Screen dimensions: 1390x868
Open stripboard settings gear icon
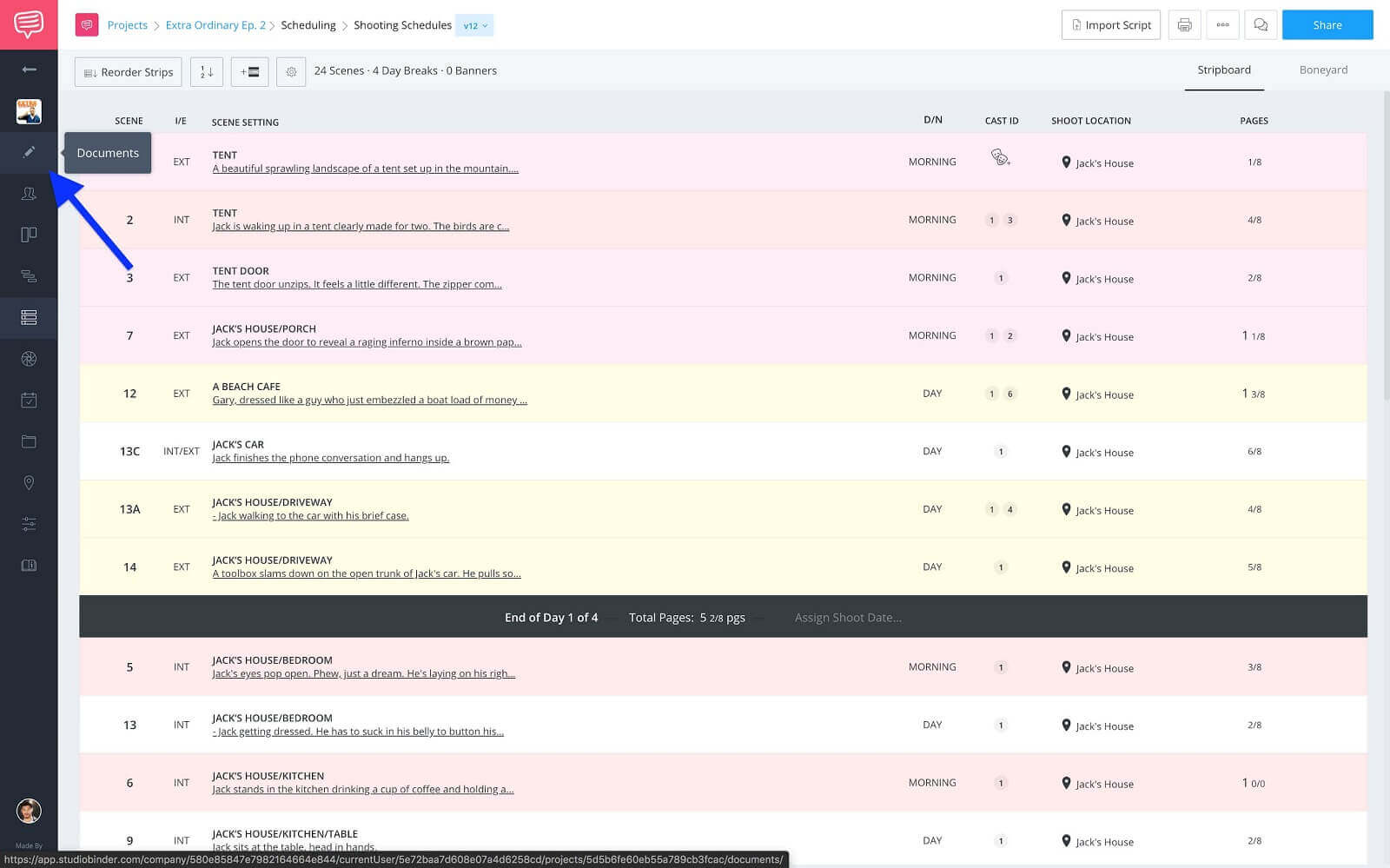pyautogui.click(x=291, y=72)
